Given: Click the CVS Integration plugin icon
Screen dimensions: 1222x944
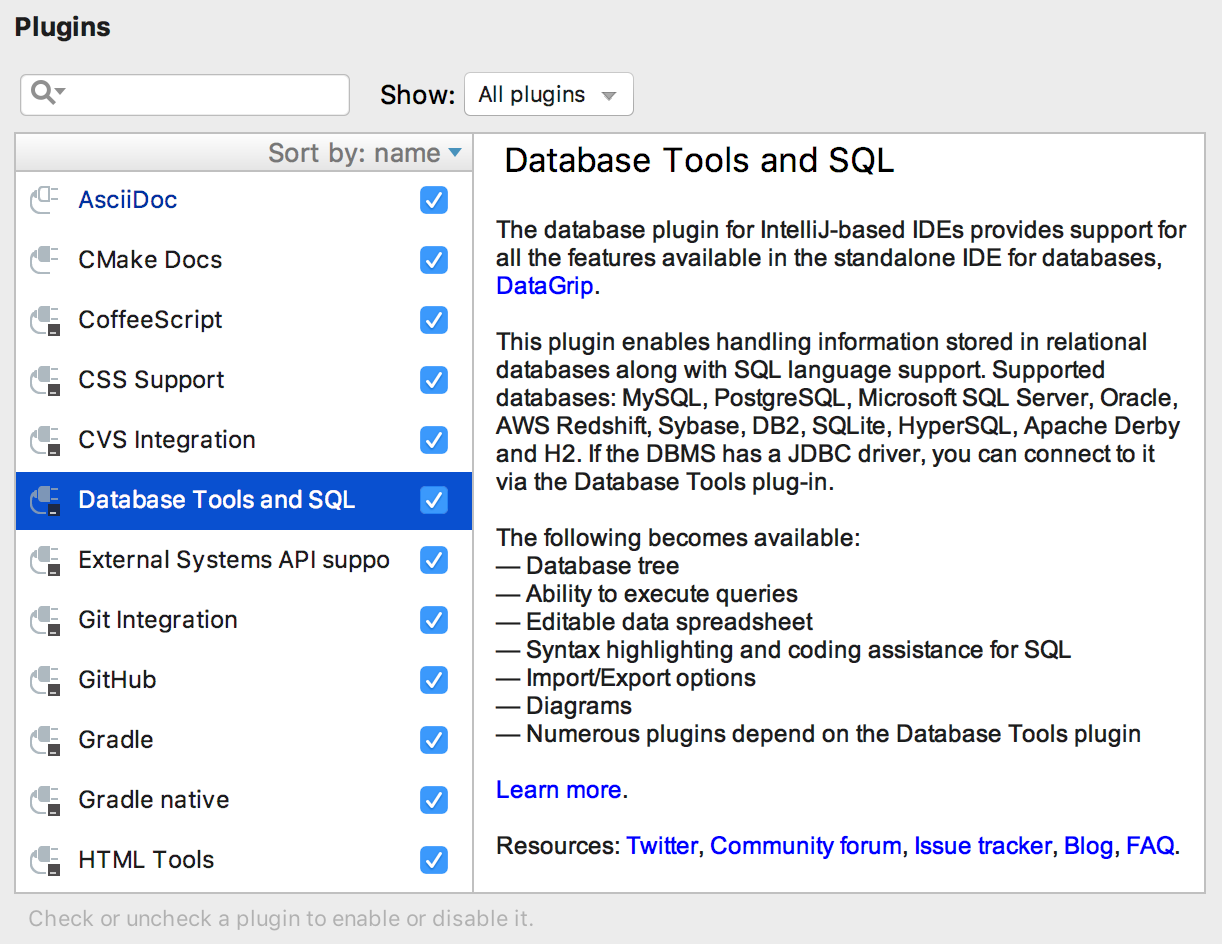Looking at the screenshot, I should click(45, 440).
